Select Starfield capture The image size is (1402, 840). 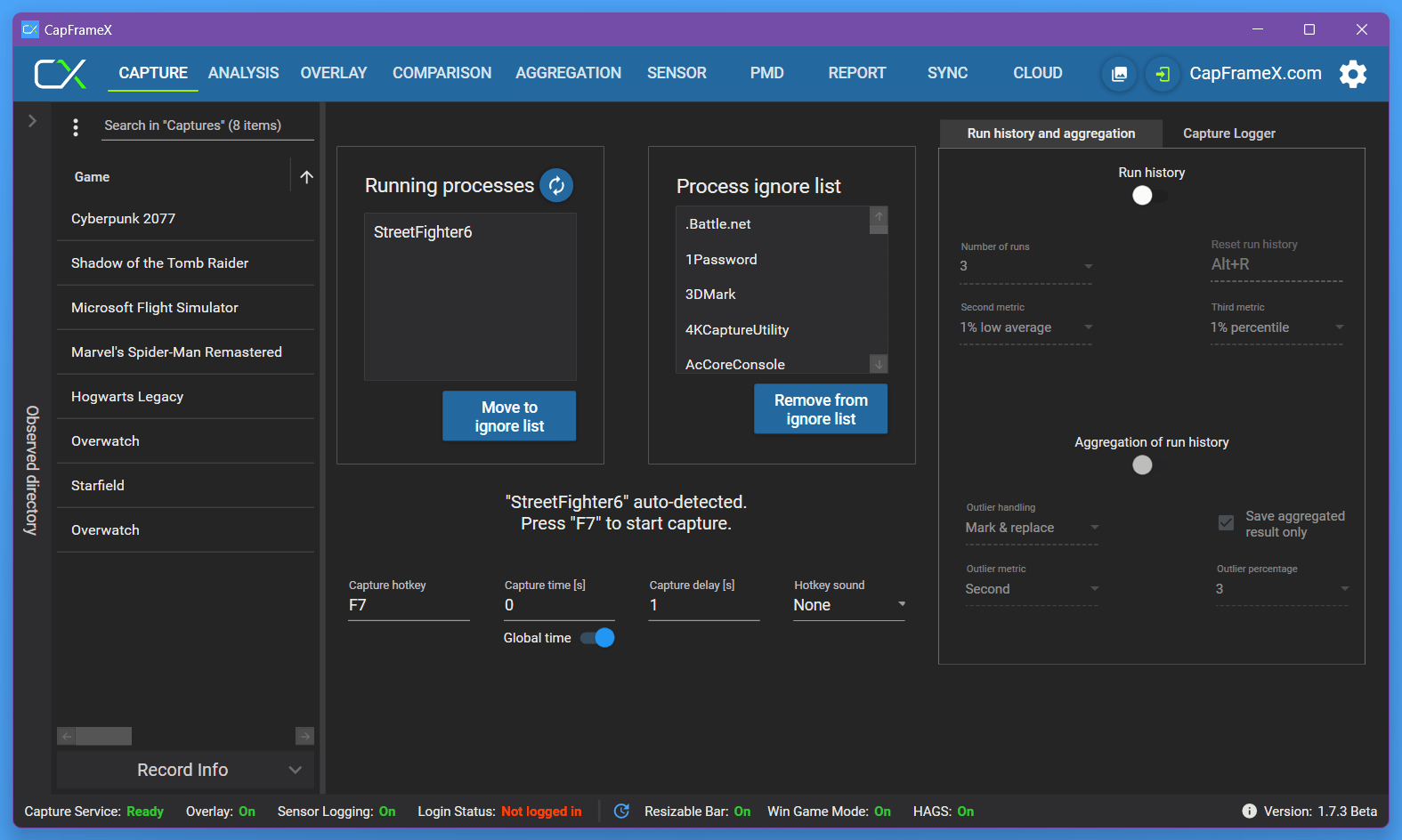185,486
